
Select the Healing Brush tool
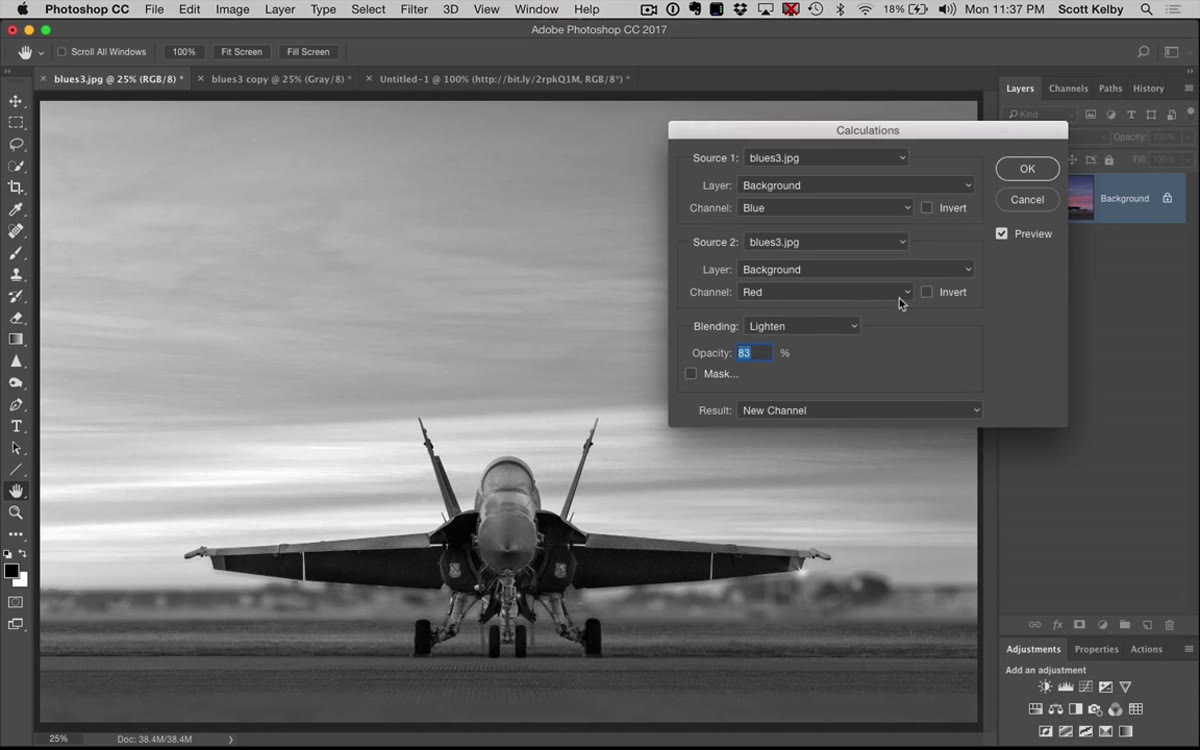[x=16, y=231]
